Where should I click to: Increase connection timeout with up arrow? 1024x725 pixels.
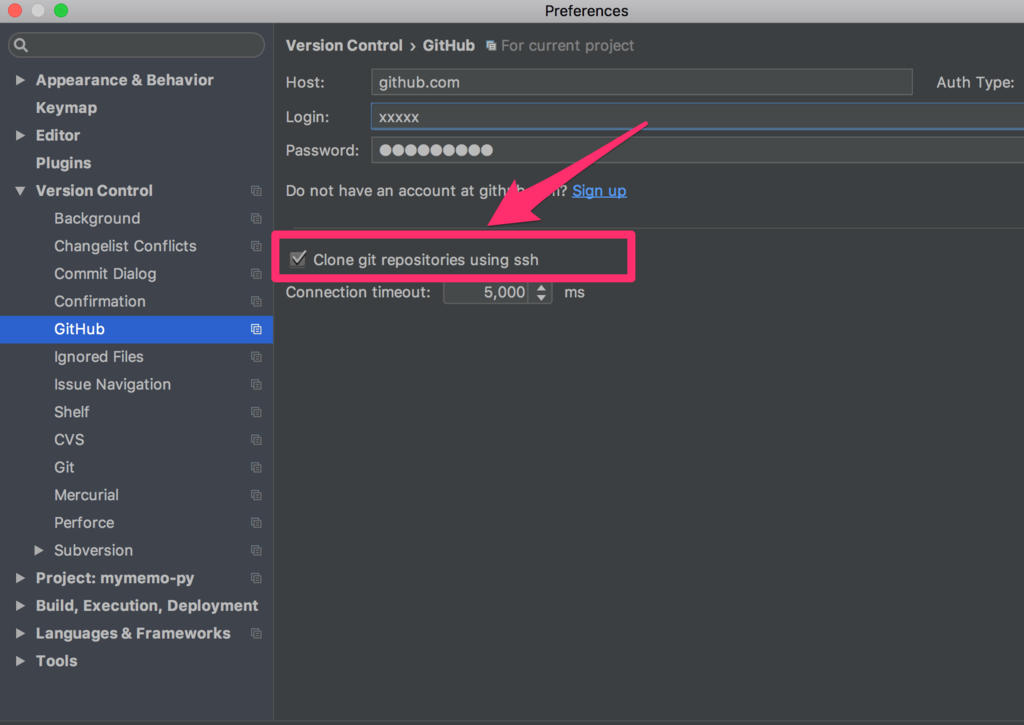(541, 287)
